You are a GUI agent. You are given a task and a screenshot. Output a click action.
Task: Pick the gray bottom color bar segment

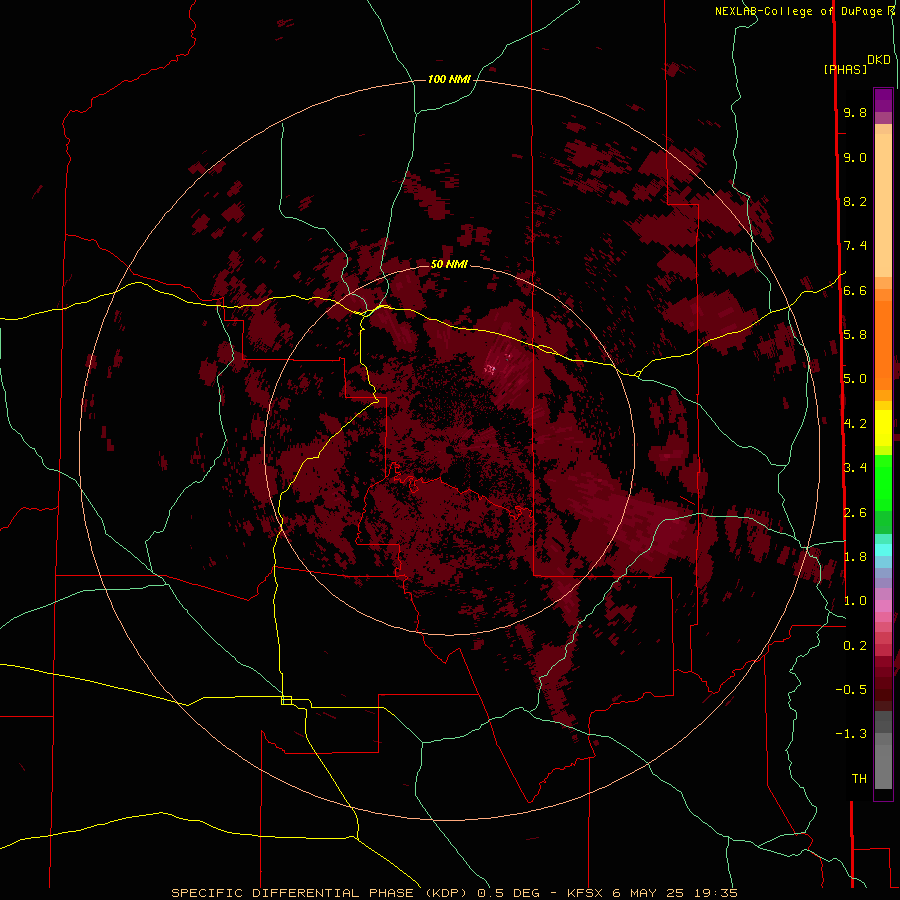click(x=883, y=766)
